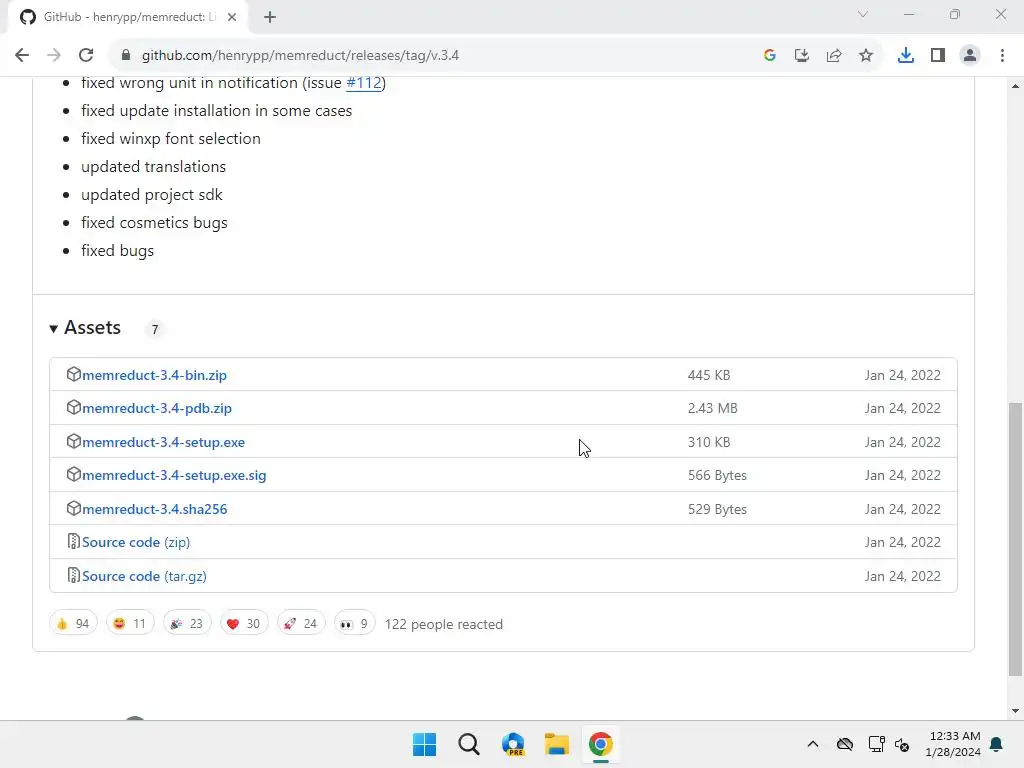The width and height of the screenshot is (1024, 768).
Task: Open the Windows Start menu
Action: [424, 744]
